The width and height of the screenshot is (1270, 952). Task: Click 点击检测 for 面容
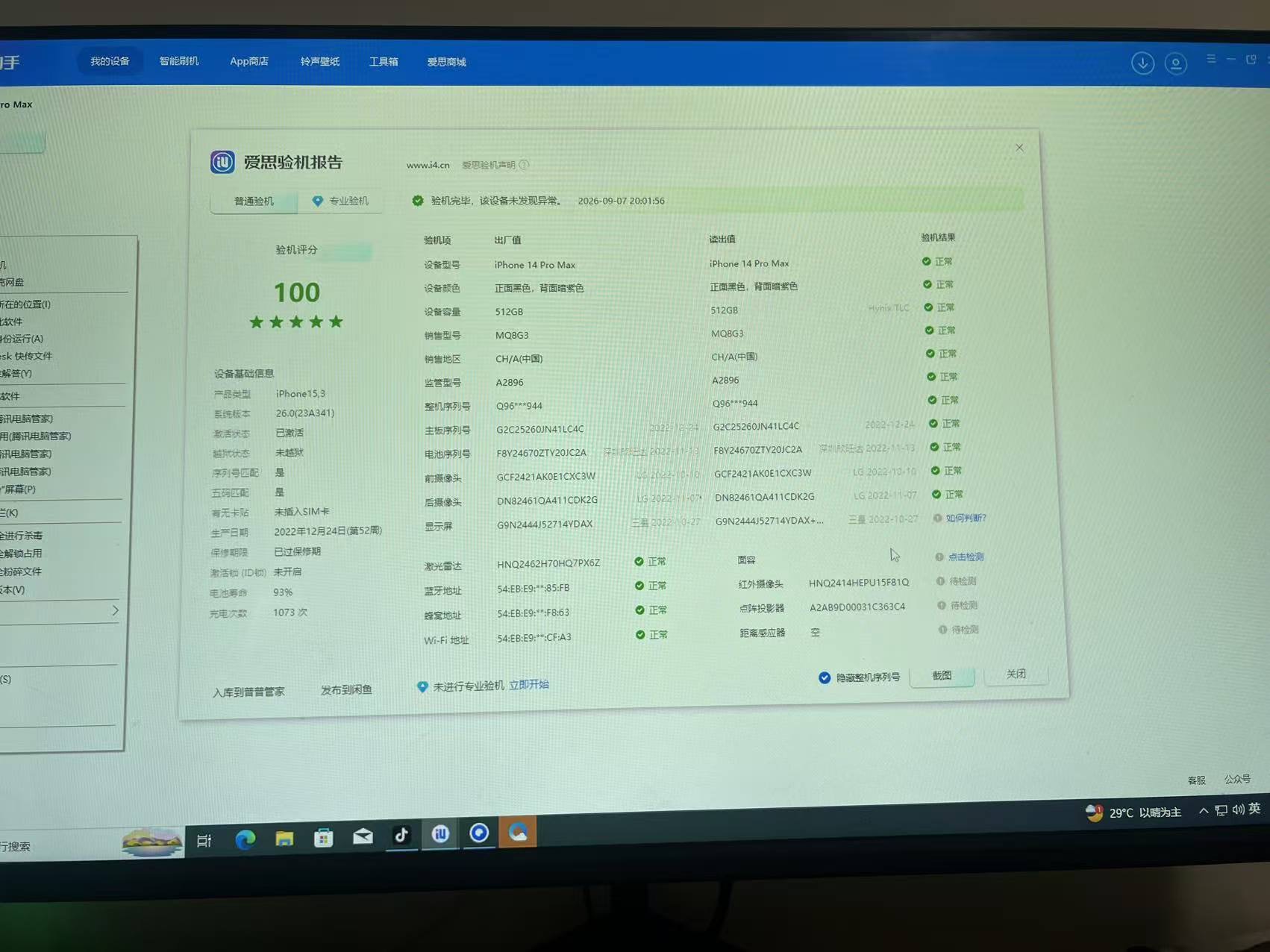tap(966, 557)
